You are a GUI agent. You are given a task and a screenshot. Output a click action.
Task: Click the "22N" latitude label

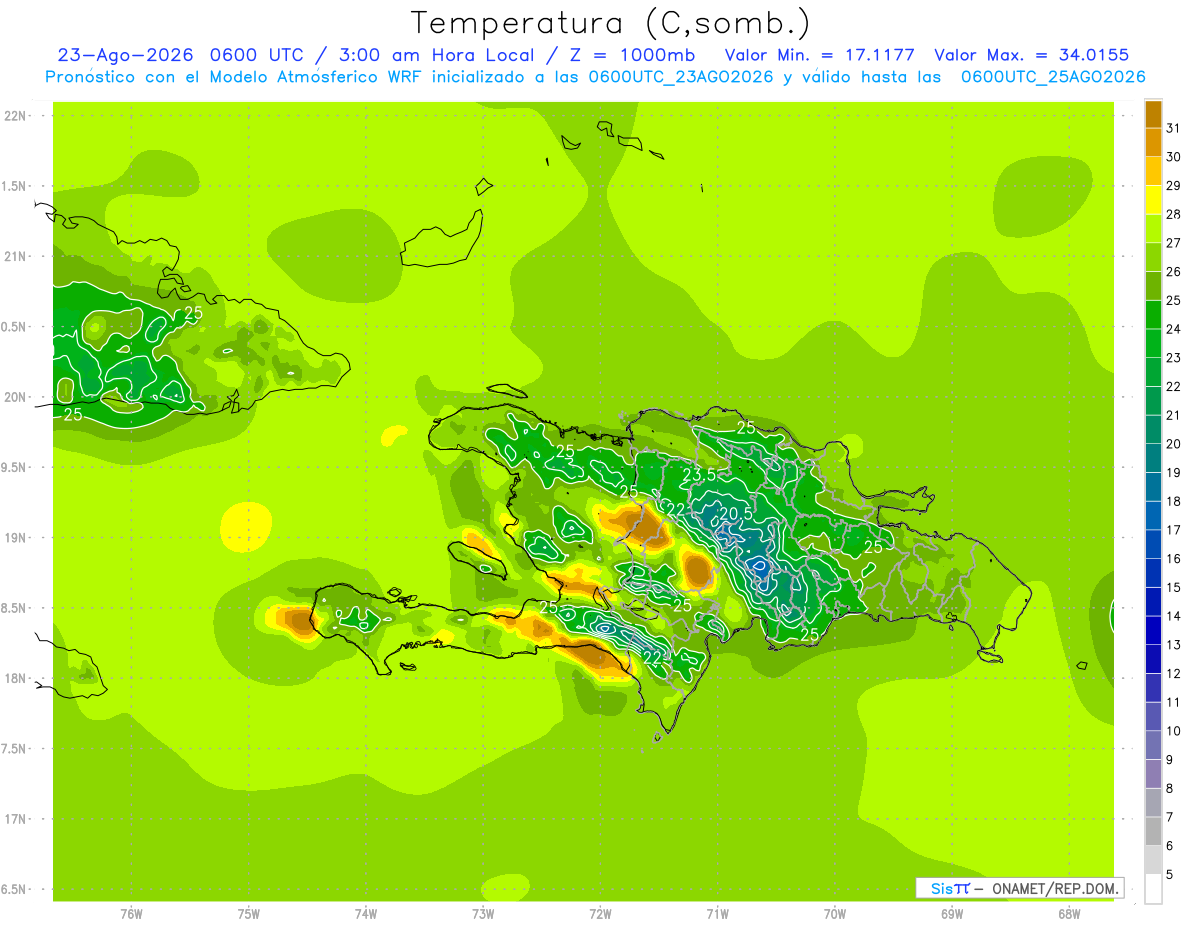click(16, 116)
